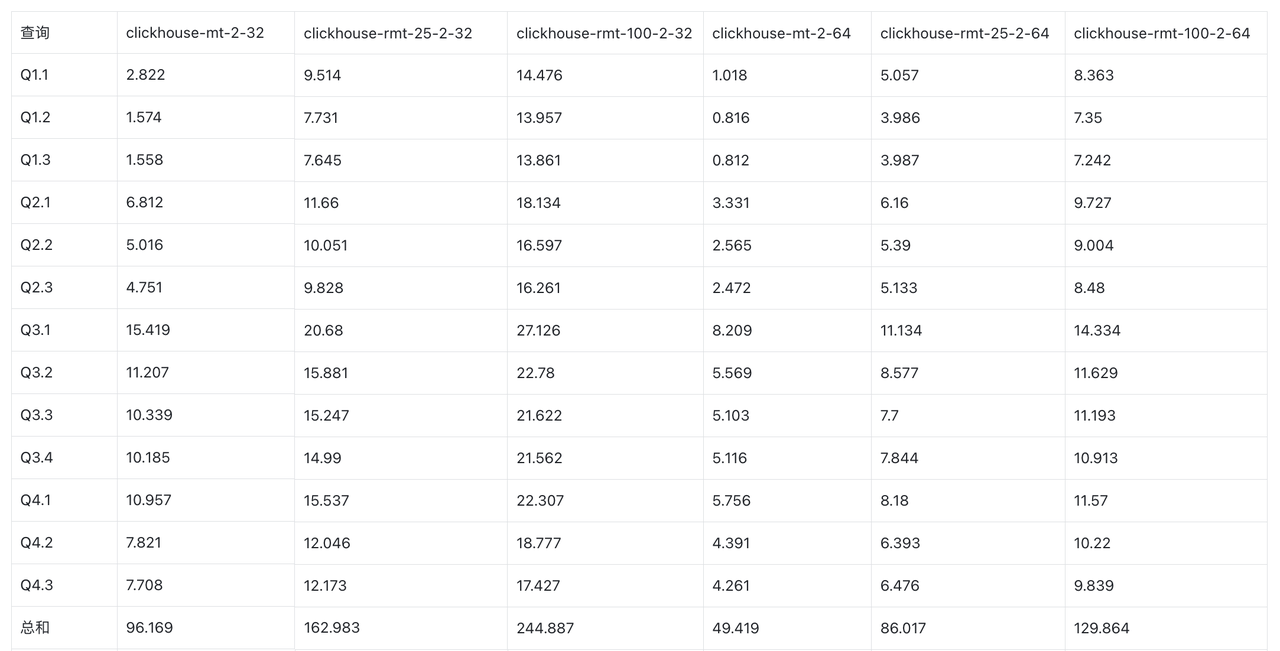Click the cell containing 96.169
The image size is (1280, 651).
click(x=149, y=628)
